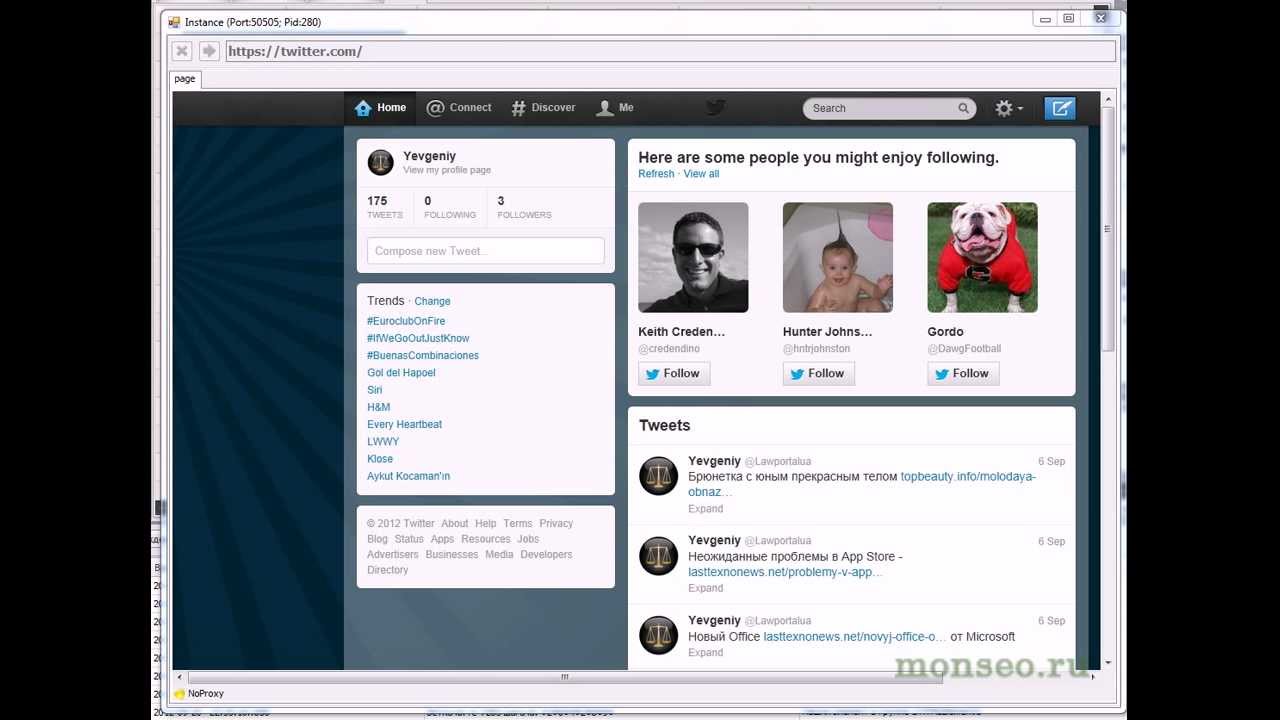The height and width of the screenshot is (720, 1280).
Task: Follow Hunter Johnston
Action: [818, 373]
